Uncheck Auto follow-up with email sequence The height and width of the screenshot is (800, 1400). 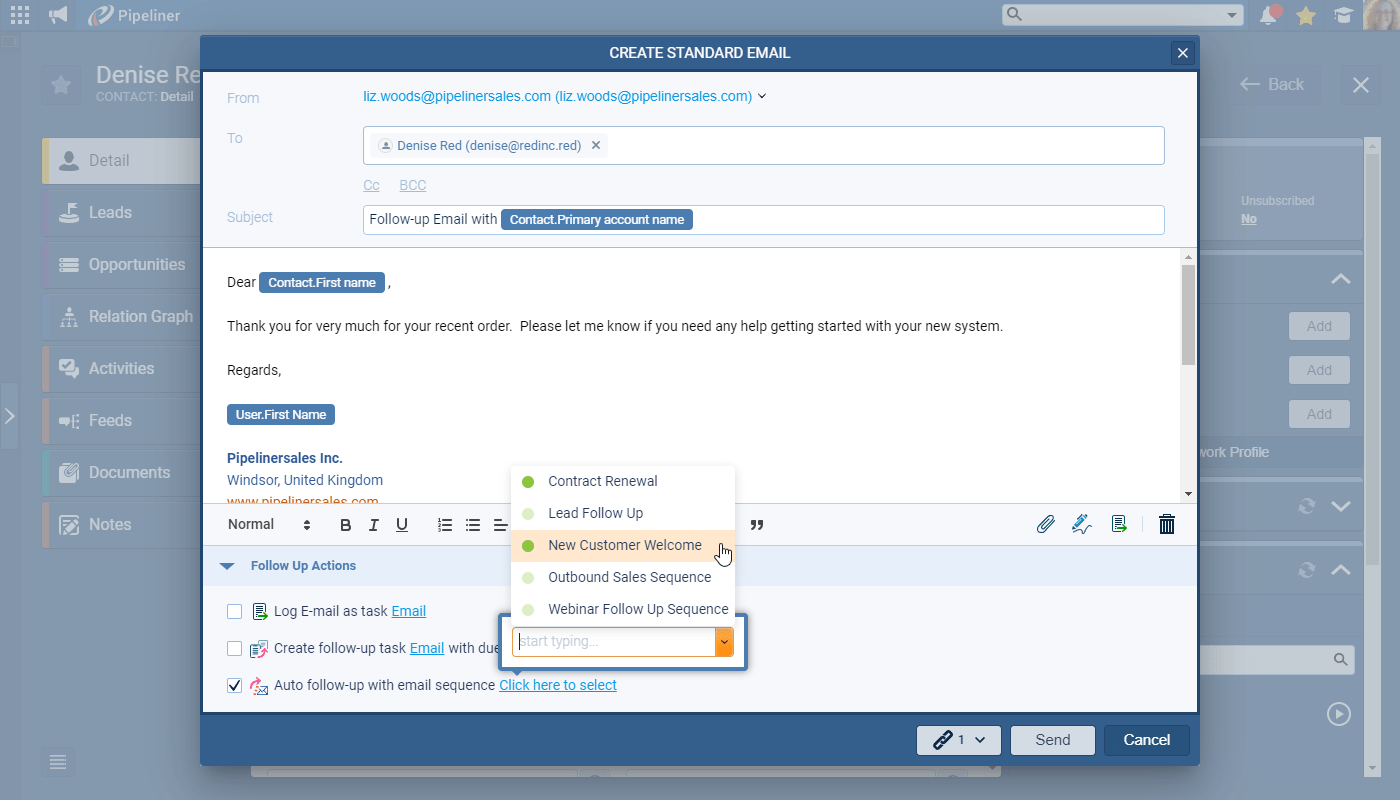tap(234, 685)
